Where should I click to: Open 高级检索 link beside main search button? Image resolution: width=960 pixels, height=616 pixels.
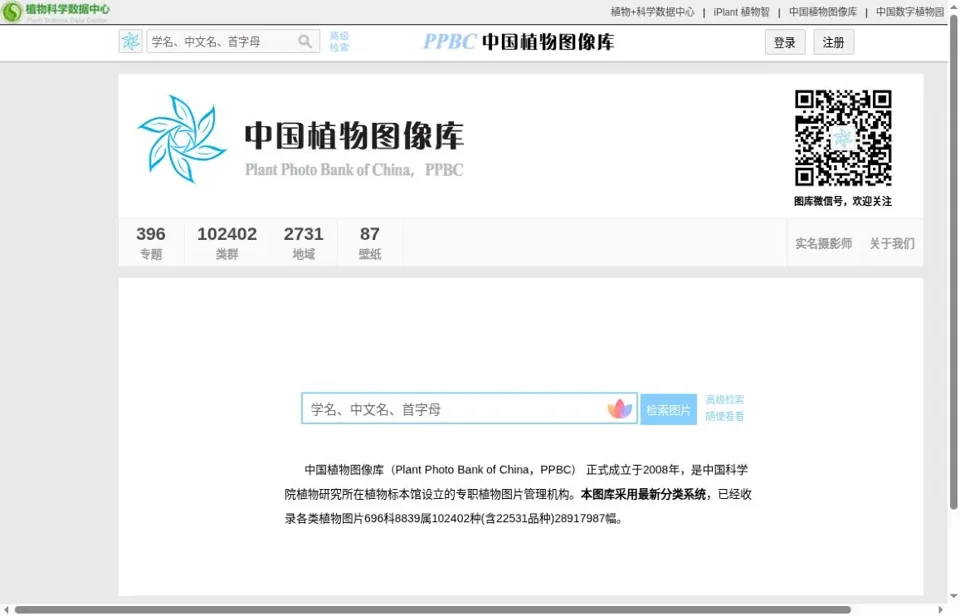[x=724, y=400]
